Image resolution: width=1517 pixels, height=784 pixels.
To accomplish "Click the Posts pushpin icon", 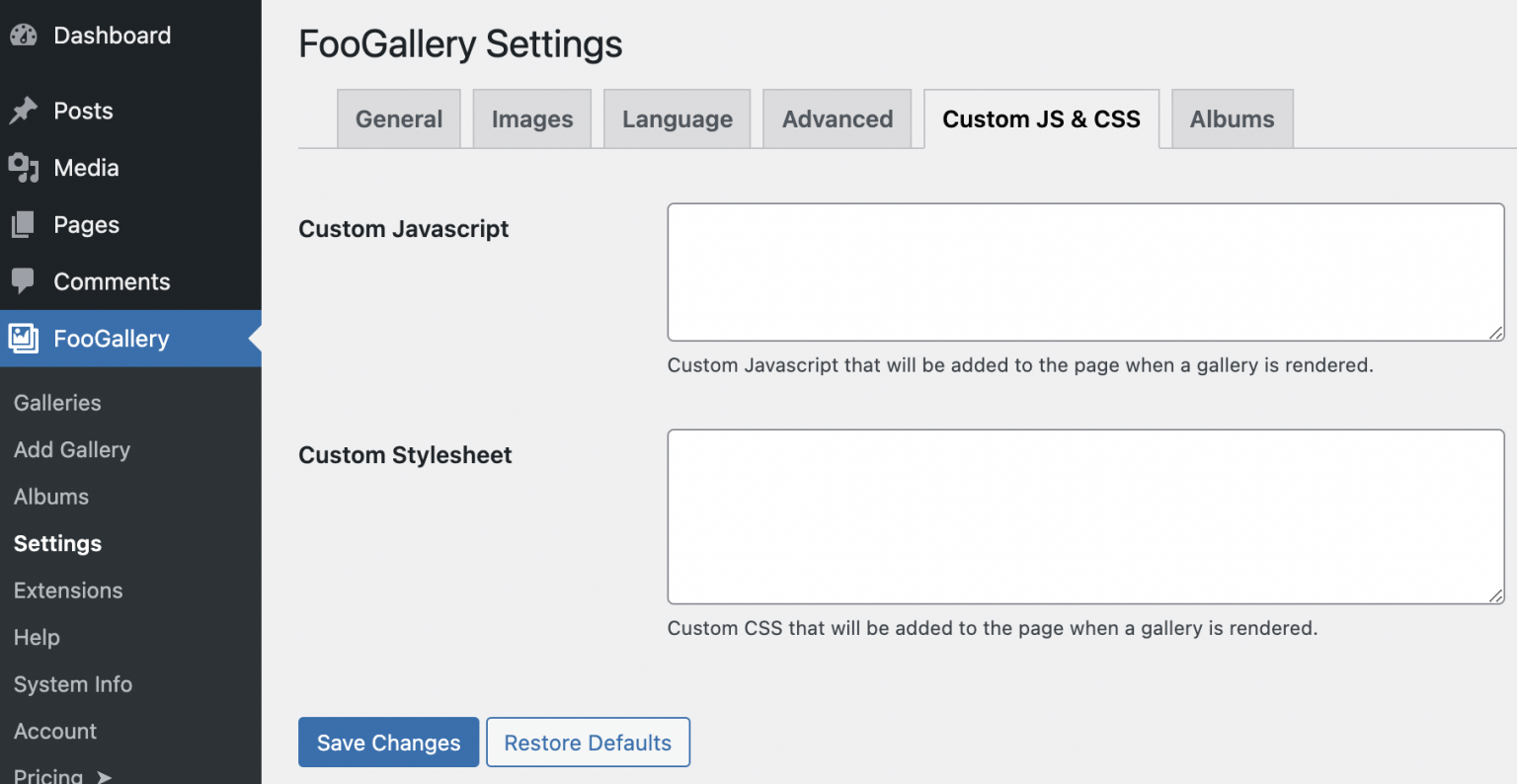I will point(24,111).
